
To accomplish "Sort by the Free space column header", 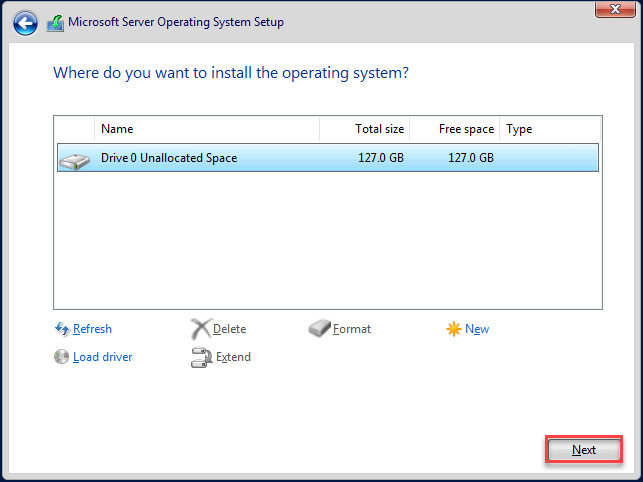I will tap(454, 129).
